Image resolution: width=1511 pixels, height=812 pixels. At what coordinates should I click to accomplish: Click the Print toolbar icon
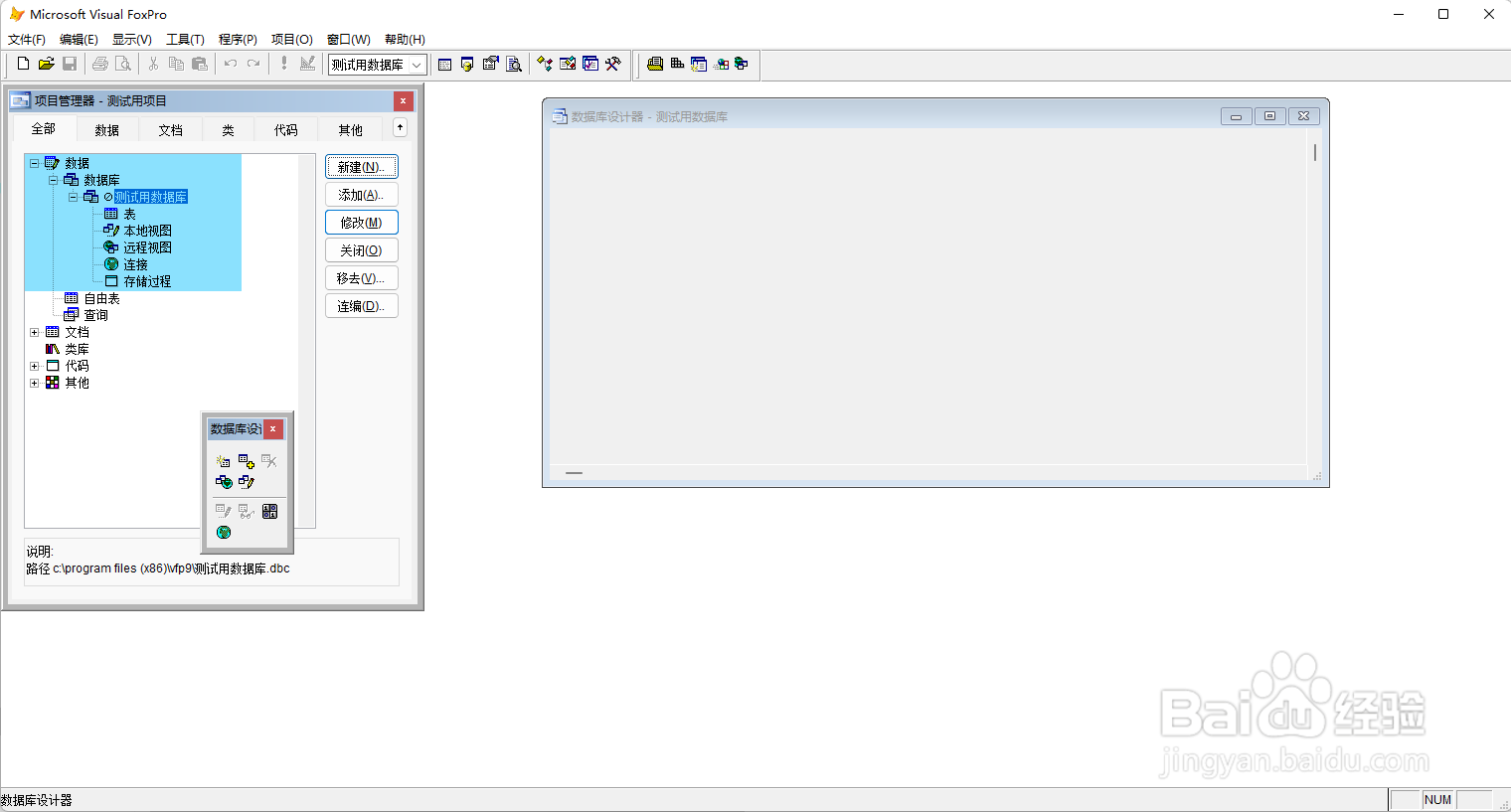click(x=100, y=64)
